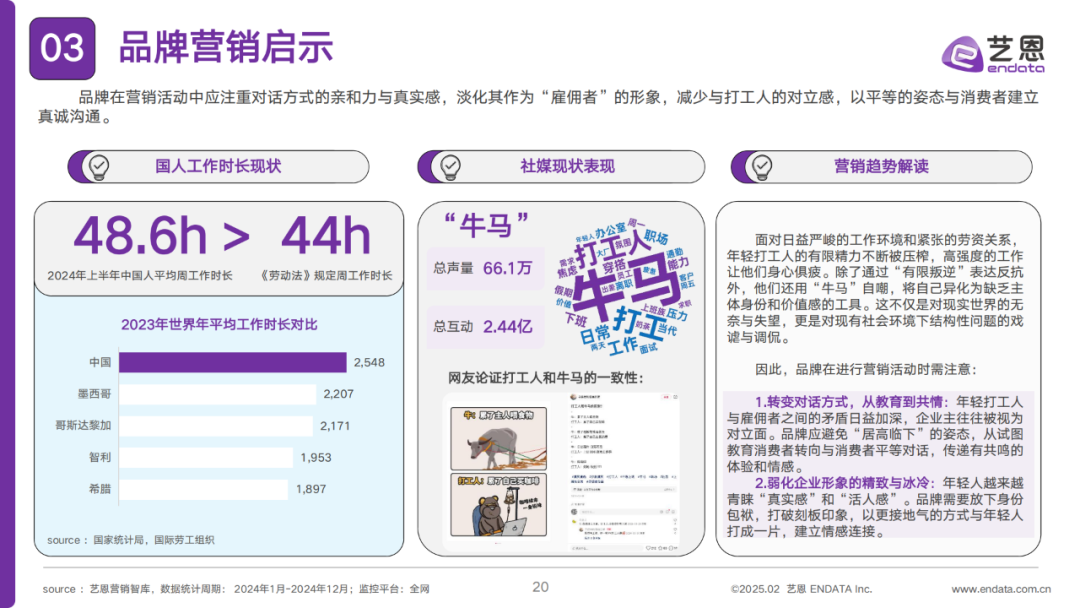This screenshot has width=1080, height=608.
Task: Click the 哥斯达黎加 axis label
Action: tap(83, 426)
